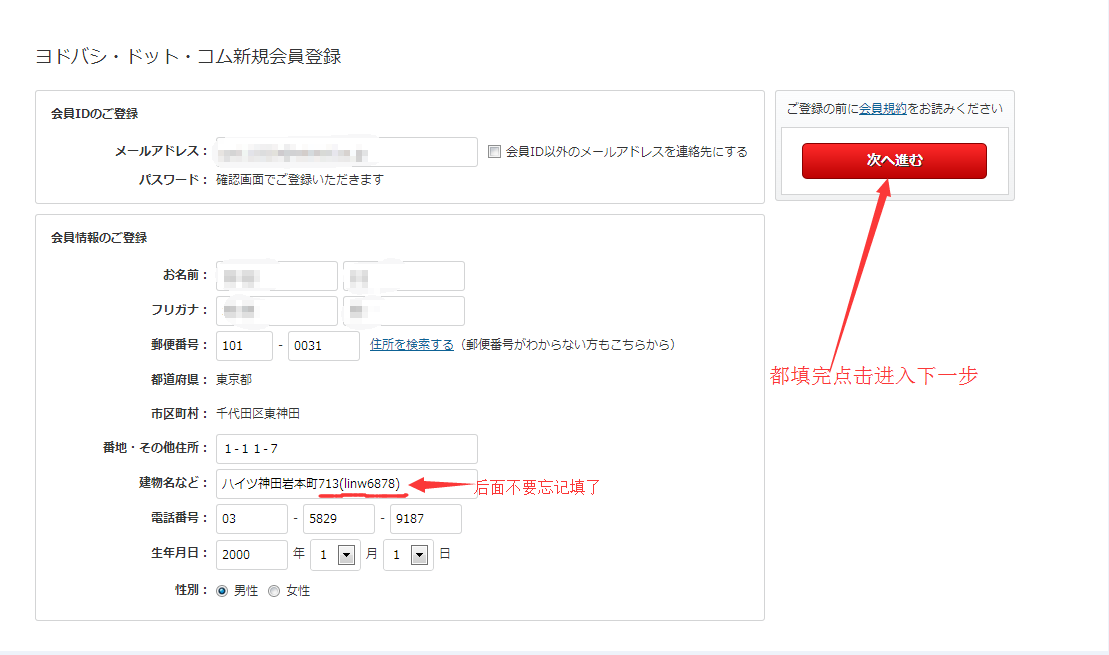Click the red 次へ進む button
The width and height of the screenshot is (1109, 655).
pyautogui.click(x=894, y=161)
